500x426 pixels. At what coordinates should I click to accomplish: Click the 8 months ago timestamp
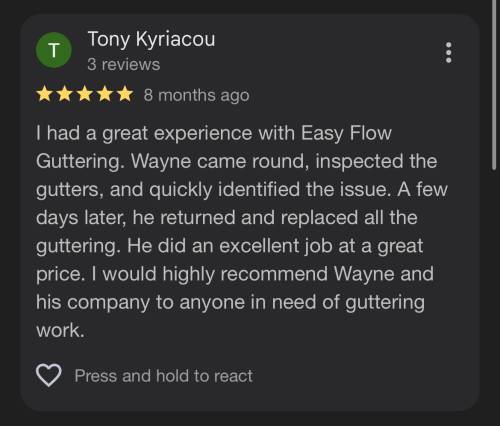pos(196,95)
